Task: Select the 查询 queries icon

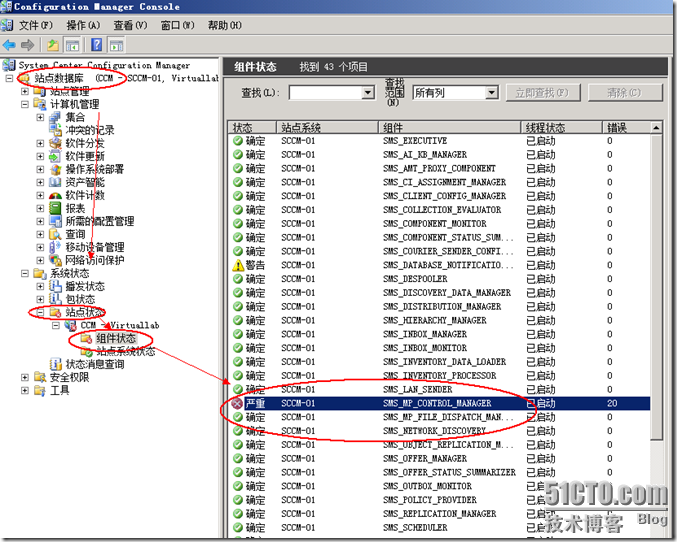Action: tap(55, 234)
